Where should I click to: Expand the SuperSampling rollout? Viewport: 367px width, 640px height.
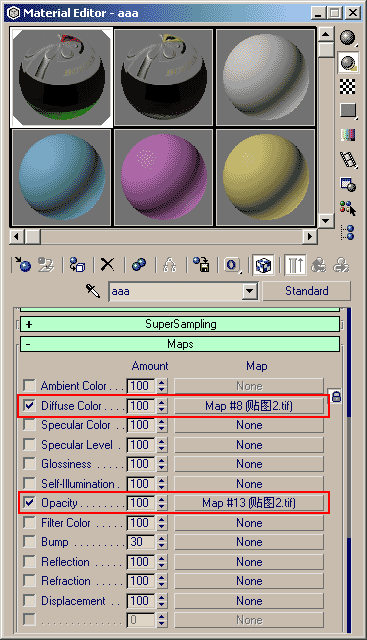(180, 324)
